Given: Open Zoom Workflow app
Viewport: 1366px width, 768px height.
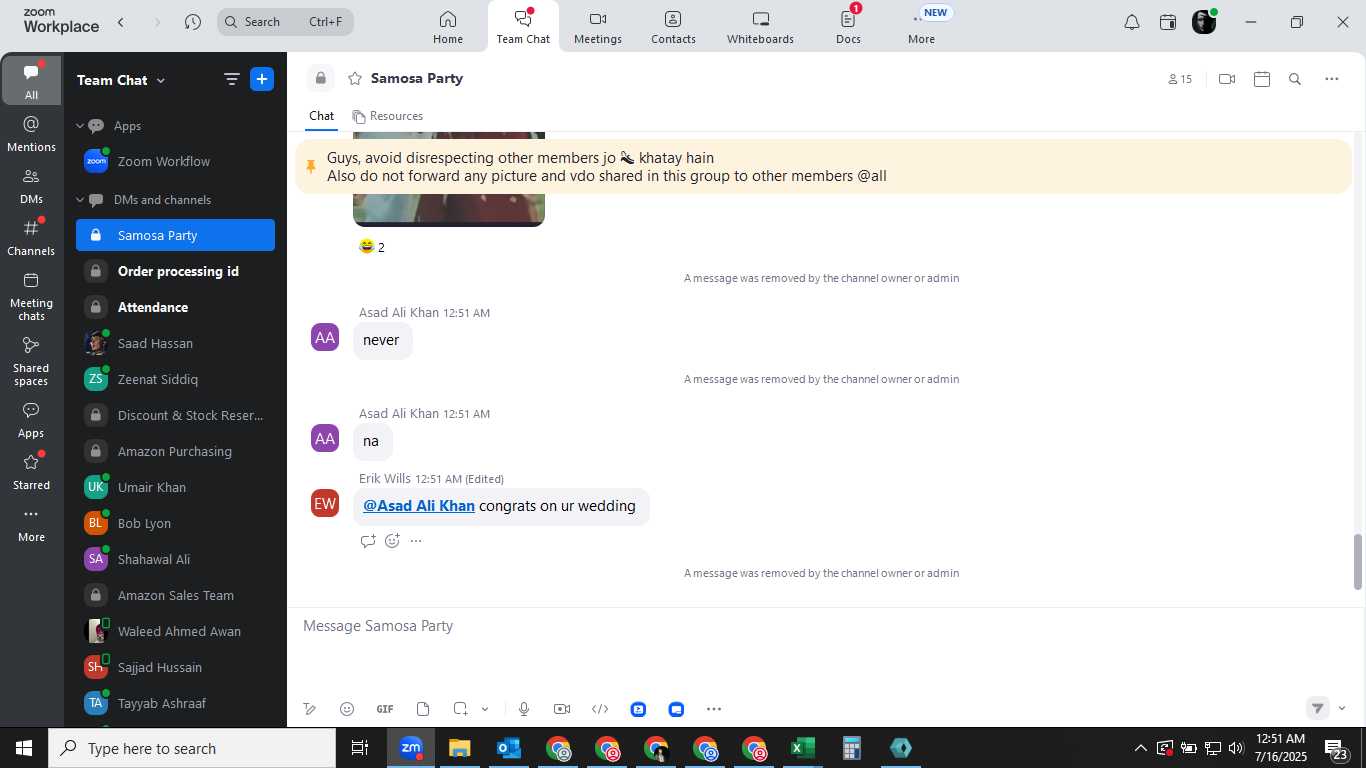Looking at the screenshot, I should click(x=175, y=162).
